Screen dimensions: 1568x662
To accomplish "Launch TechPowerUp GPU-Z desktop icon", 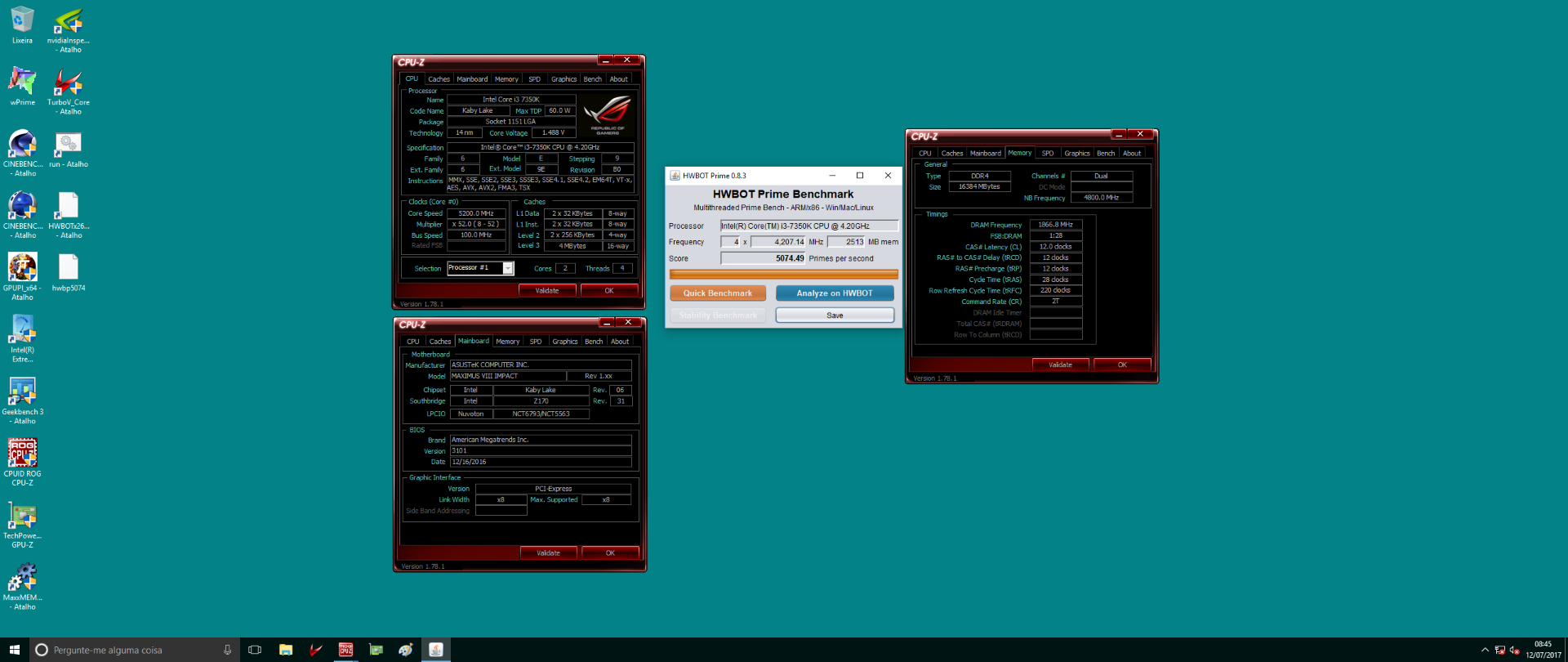I will click(x=22, y=525).
